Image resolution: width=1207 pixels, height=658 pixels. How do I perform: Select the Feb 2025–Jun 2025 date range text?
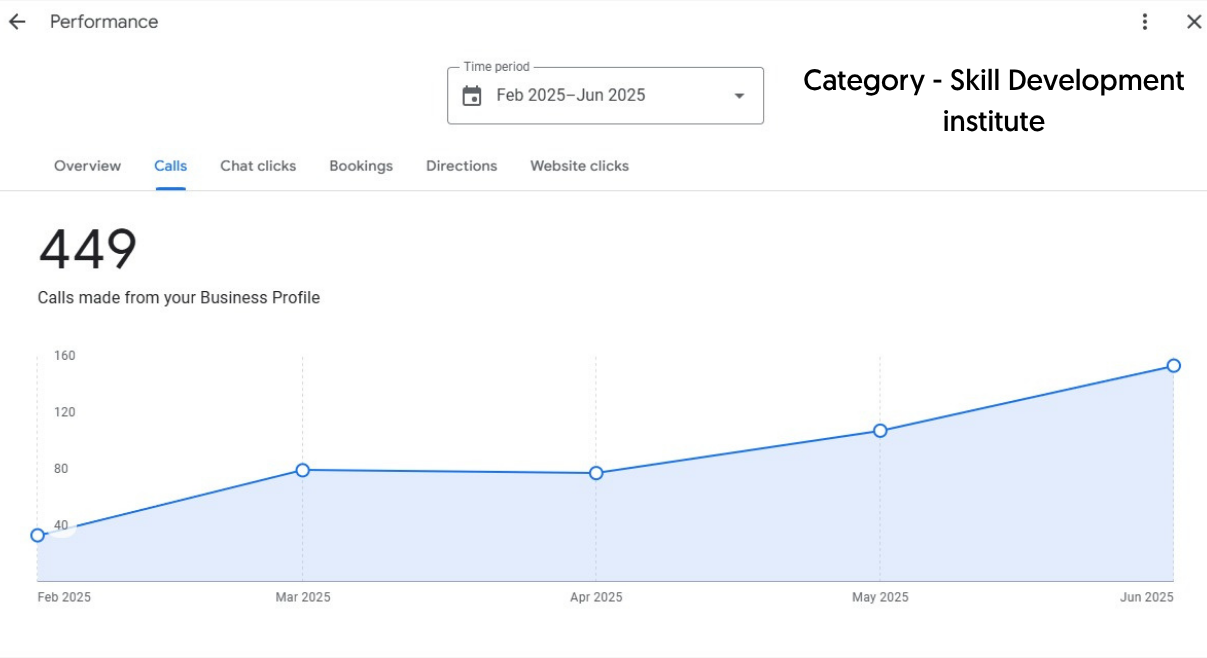(571, 96)
